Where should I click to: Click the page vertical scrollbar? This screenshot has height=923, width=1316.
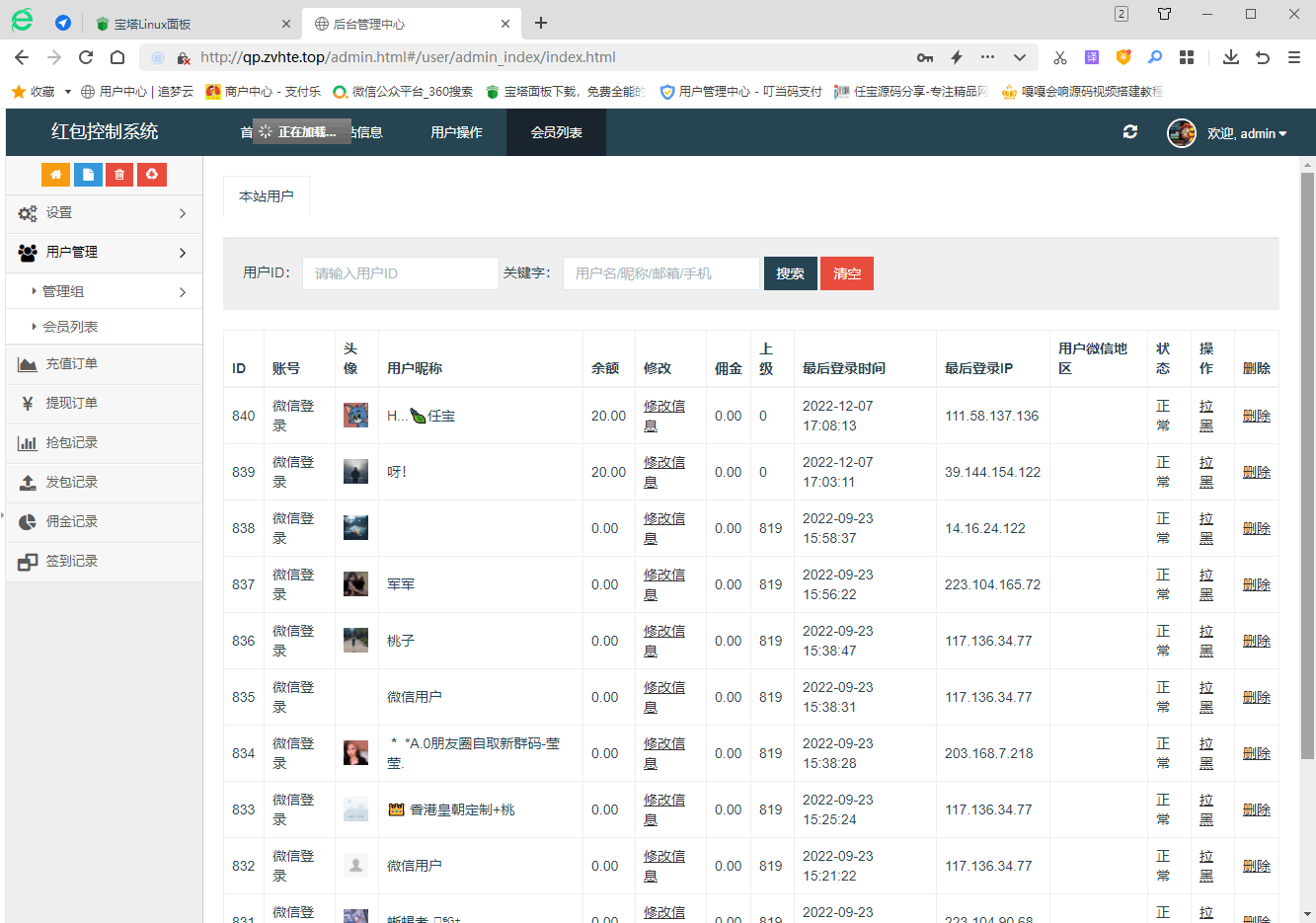tap(1307, 464)
